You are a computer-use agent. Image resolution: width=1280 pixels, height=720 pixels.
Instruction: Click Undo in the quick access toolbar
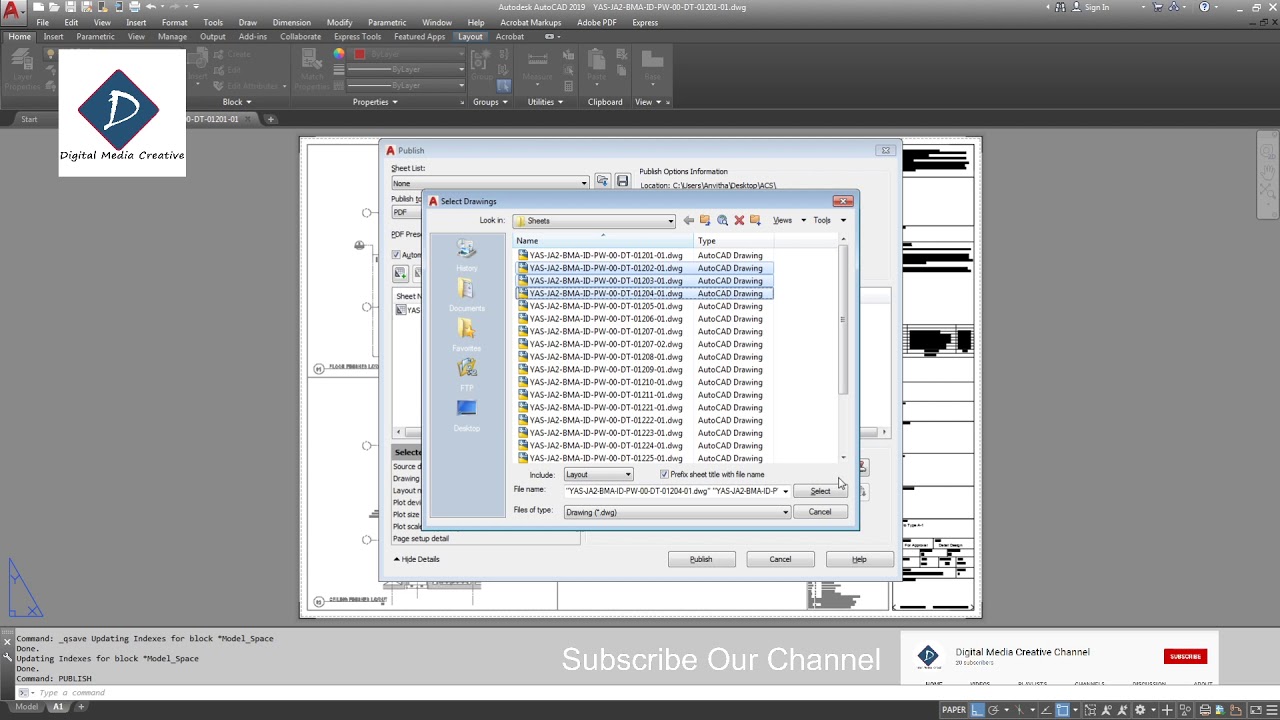tap(151, 7)
